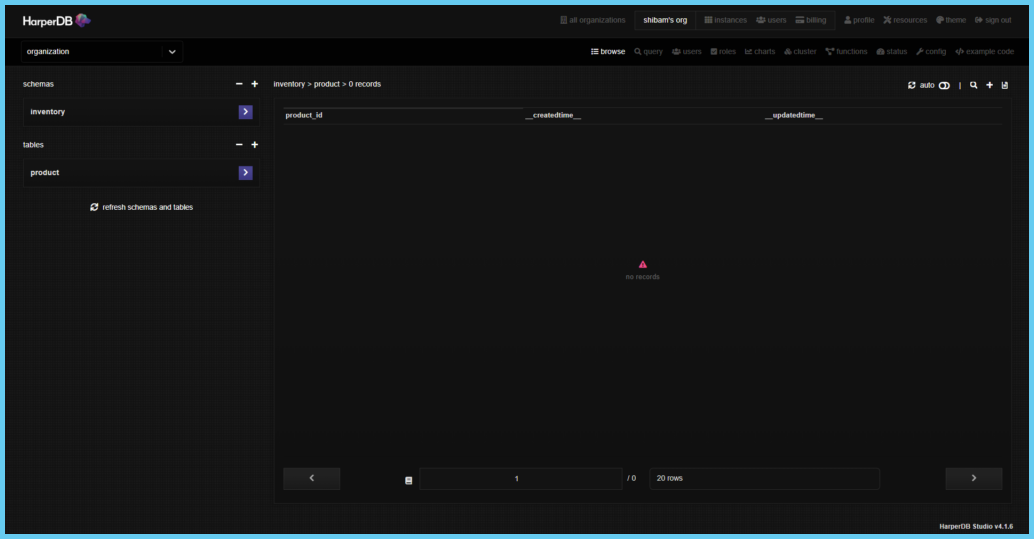Add a new schema with plus icon
Screen dimensions: 1034x539
(255, 84)
